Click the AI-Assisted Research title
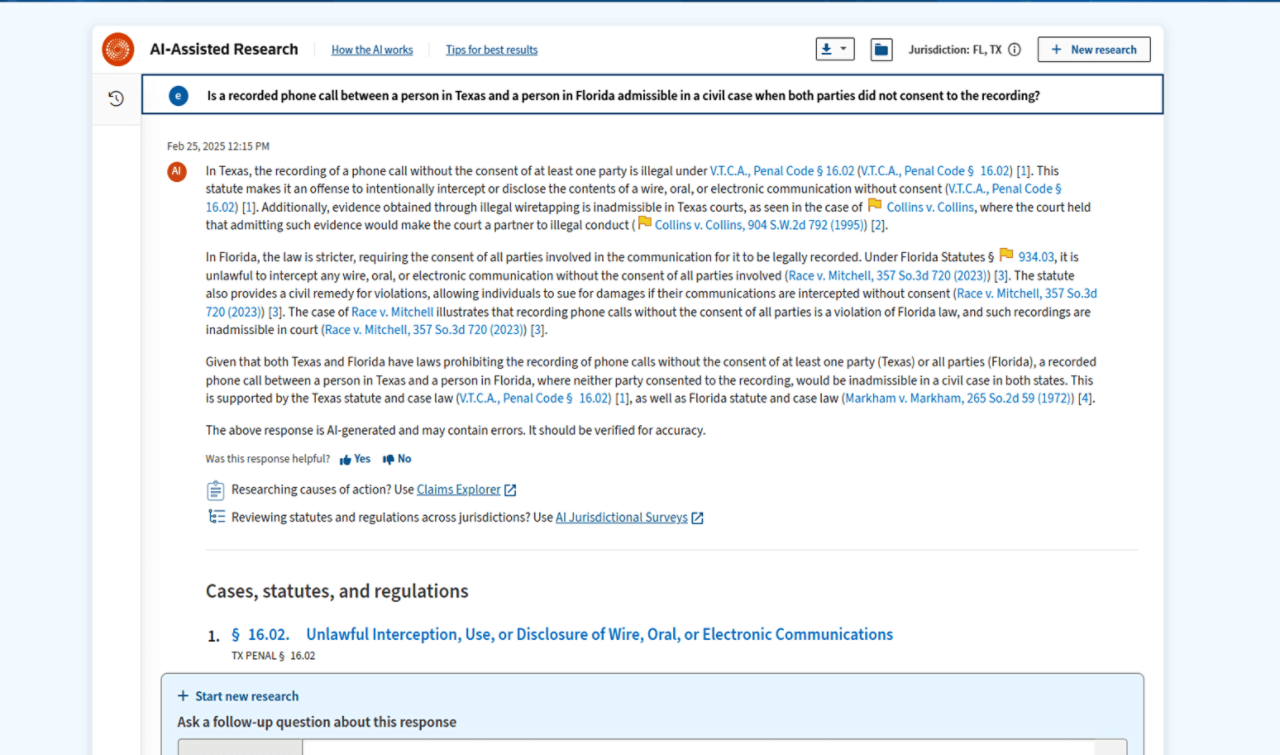1280x755 pixels. point(224,49)
